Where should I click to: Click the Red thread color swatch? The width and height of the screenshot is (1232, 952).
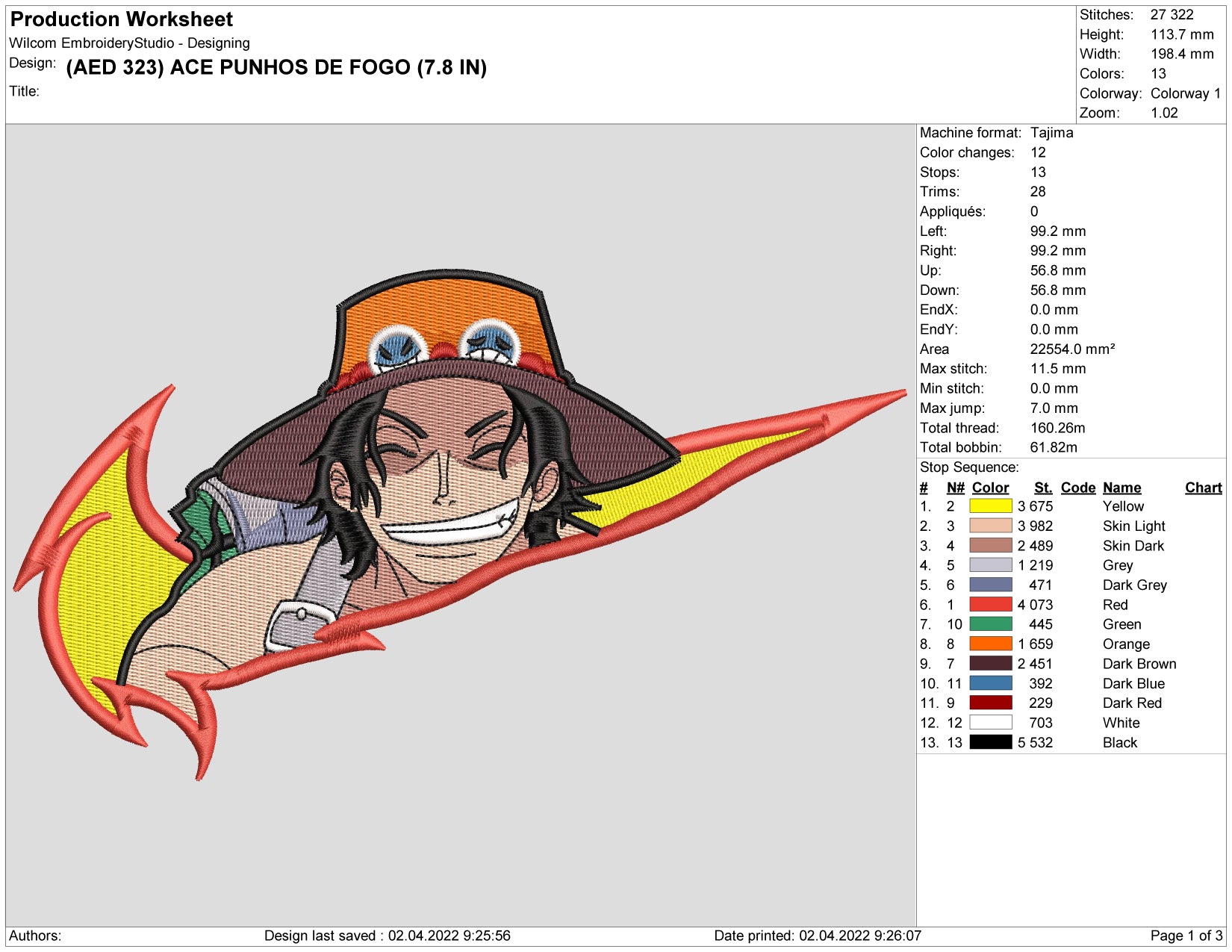tap(991, 605)
